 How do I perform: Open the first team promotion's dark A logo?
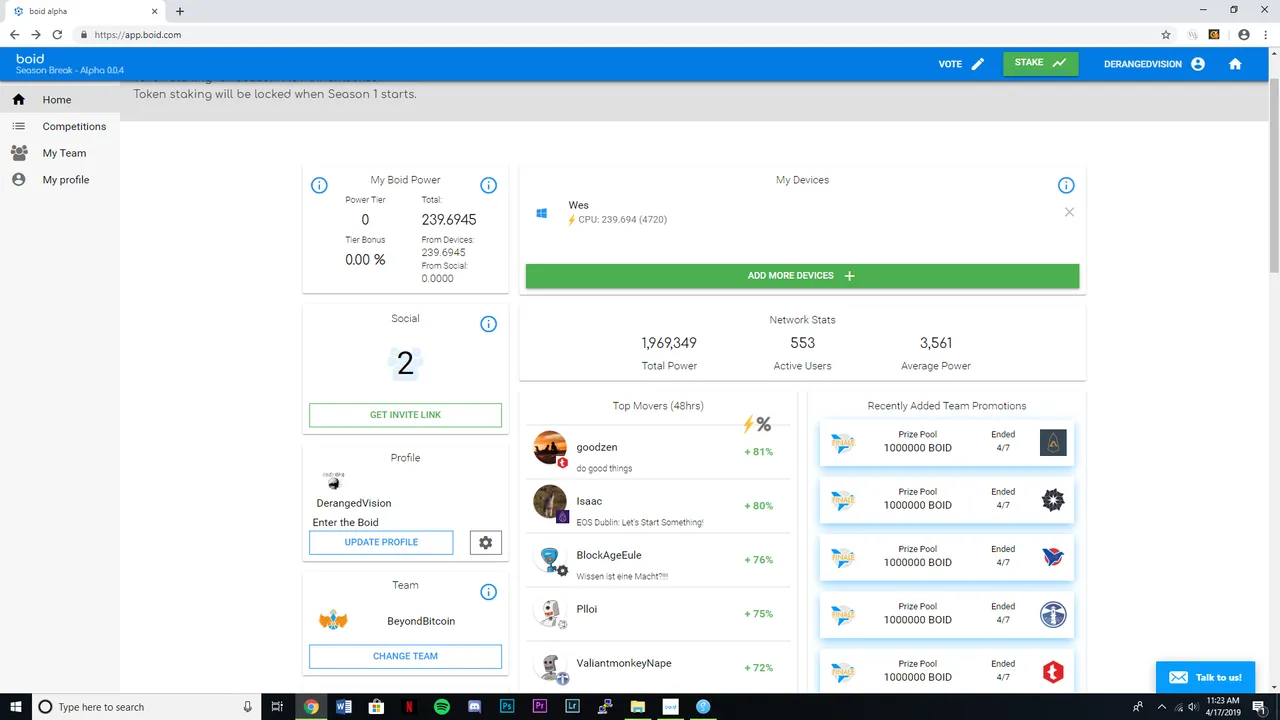[1053, 442]
